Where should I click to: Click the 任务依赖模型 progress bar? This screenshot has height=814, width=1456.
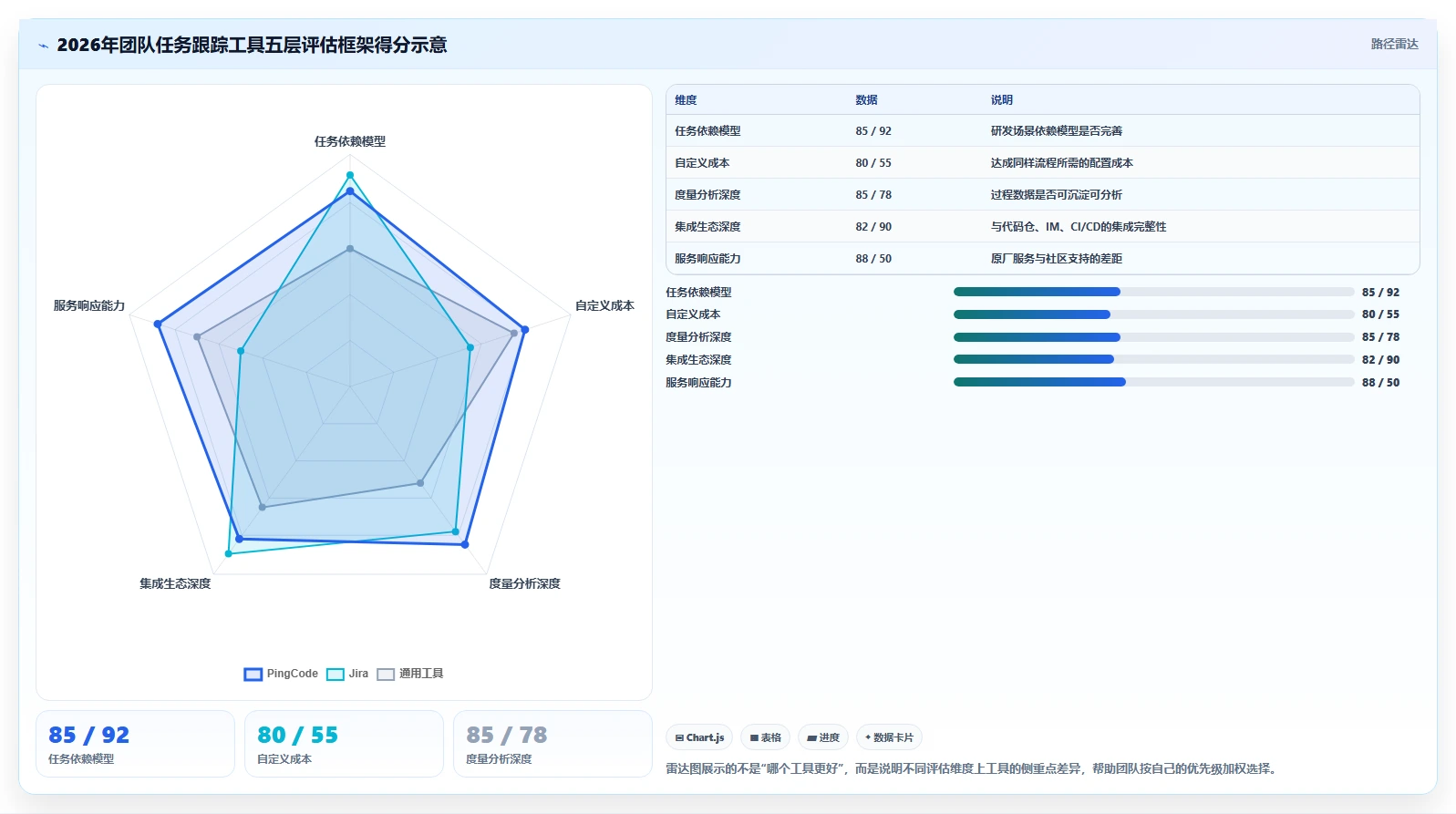pos(1153,292)
